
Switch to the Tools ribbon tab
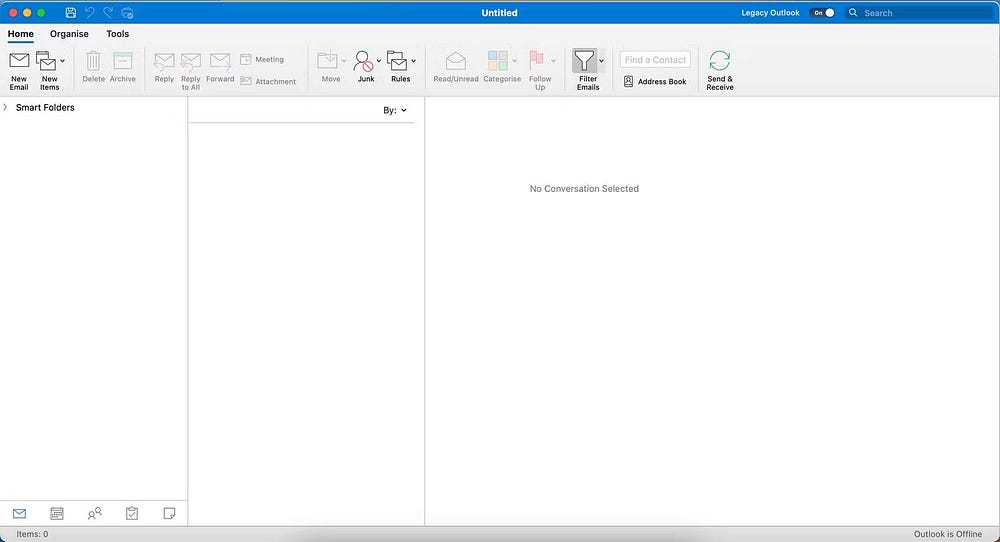pos(117,34)
